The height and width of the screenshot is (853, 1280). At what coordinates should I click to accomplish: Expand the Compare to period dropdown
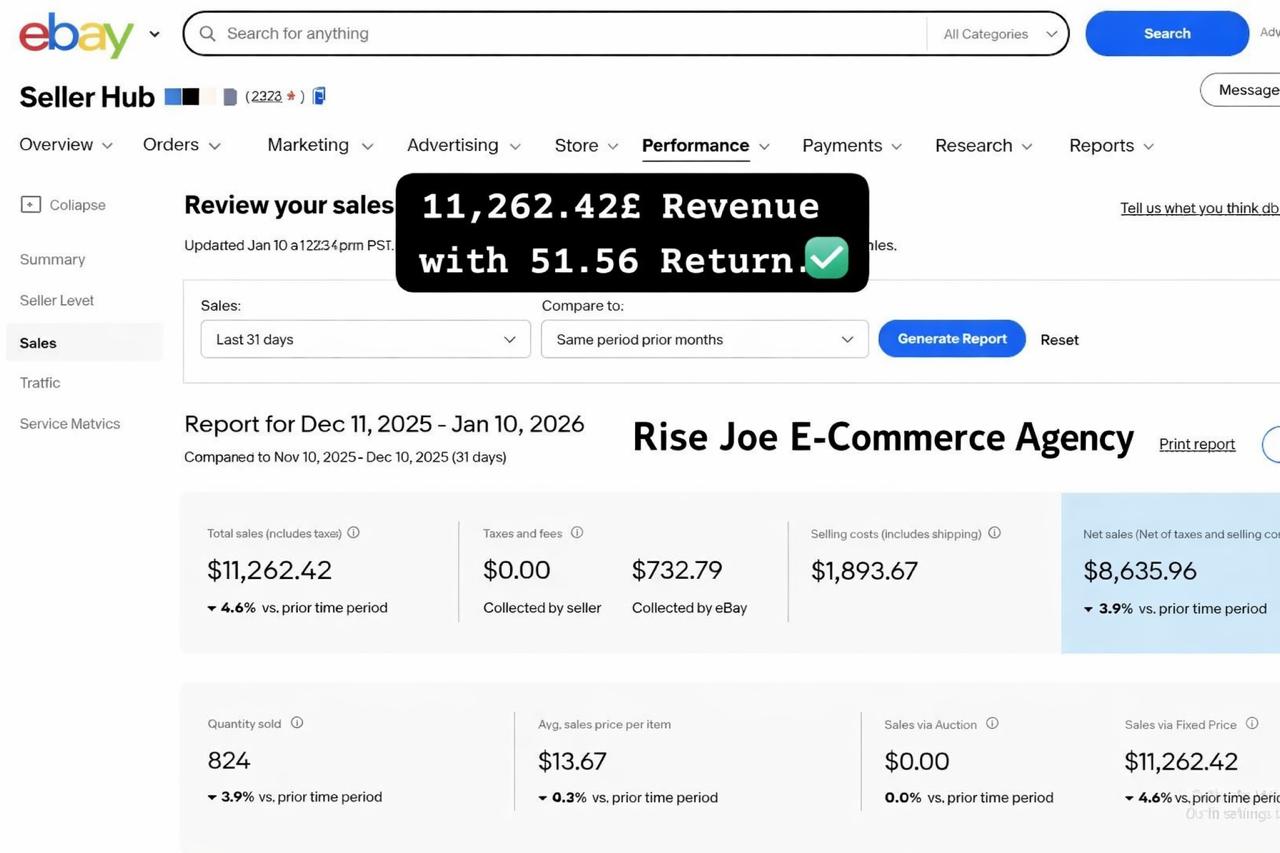[704, 339]
